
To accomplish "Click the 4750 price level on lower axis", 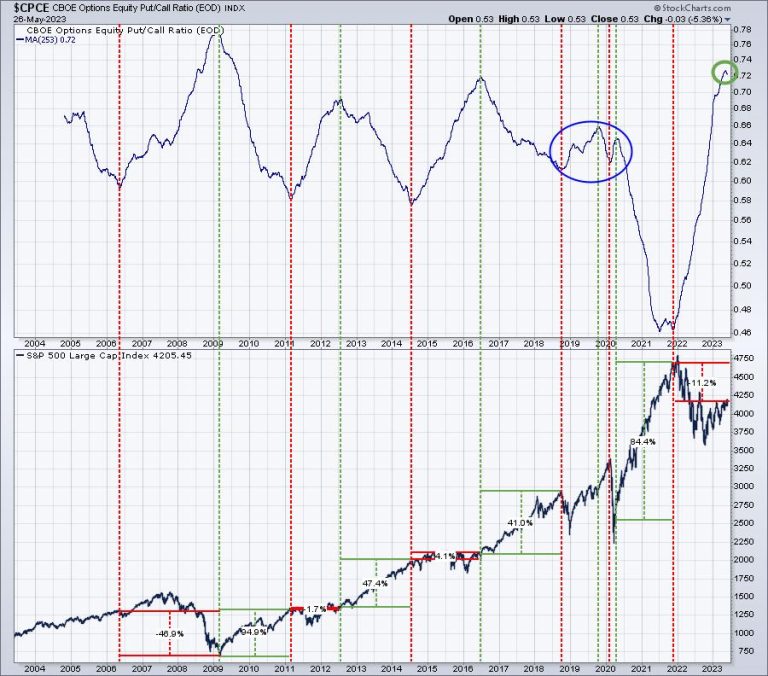I will tap(743, 358).
